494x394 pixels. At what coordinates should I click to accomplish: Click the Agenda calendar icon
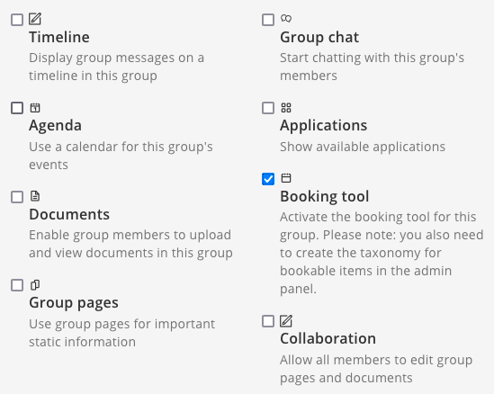pos(35,108)
